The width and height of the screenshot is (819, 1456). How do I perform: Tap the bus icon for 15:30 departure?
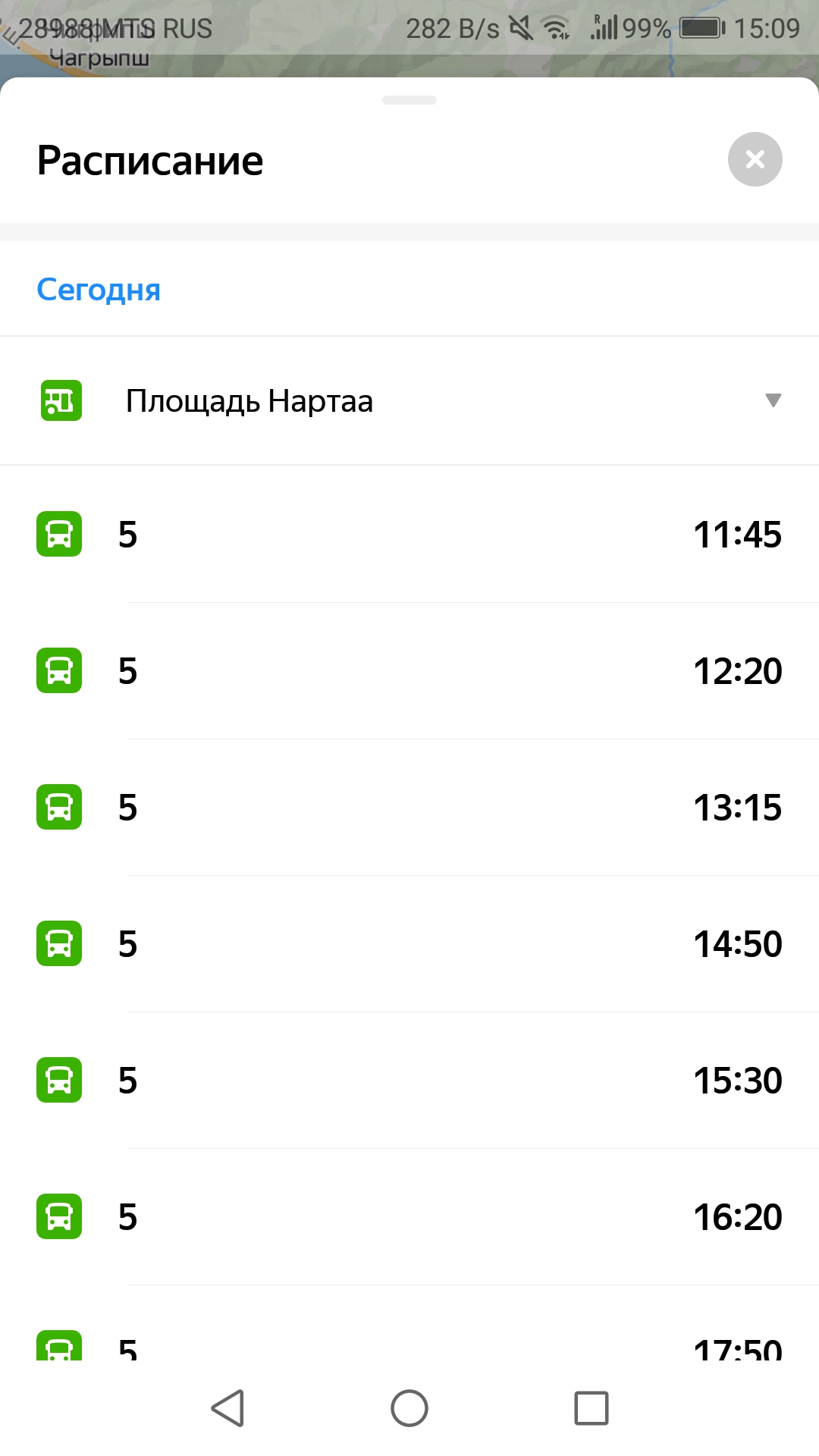(59, 1080)
